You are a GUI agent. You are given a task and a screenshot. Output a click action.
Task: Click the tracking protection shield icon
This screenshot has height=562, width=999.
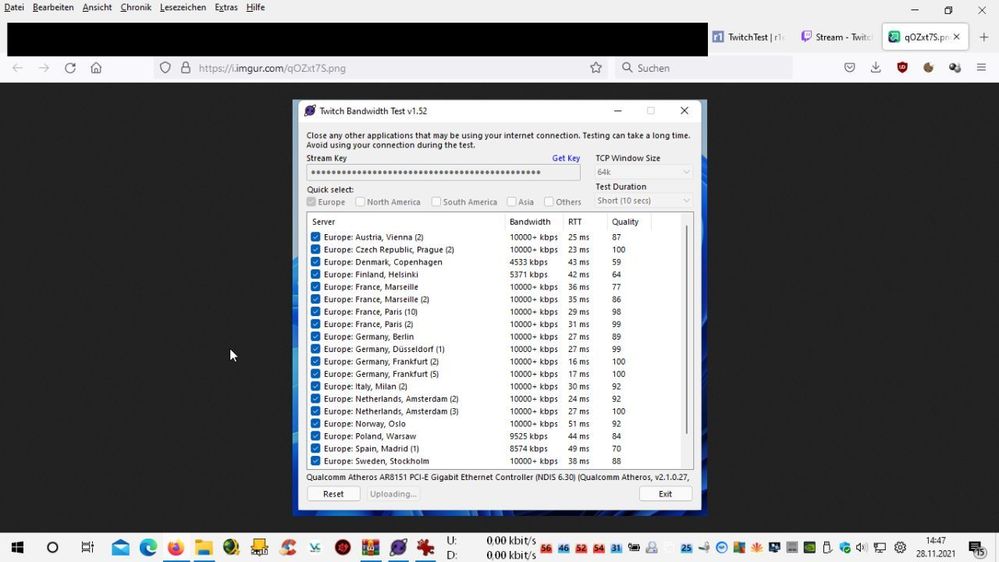point(165,68)
